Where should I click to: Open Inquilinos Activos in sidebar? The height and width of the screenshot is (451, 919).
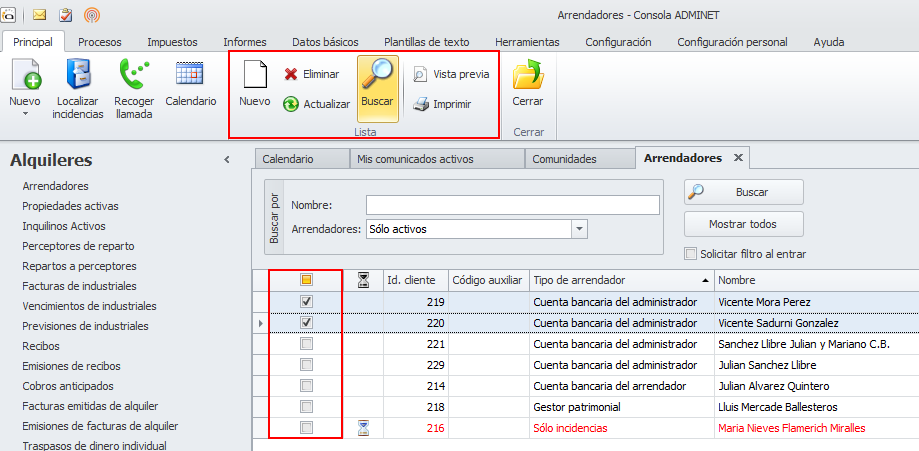pyautogui.click(x=64, y=226)
